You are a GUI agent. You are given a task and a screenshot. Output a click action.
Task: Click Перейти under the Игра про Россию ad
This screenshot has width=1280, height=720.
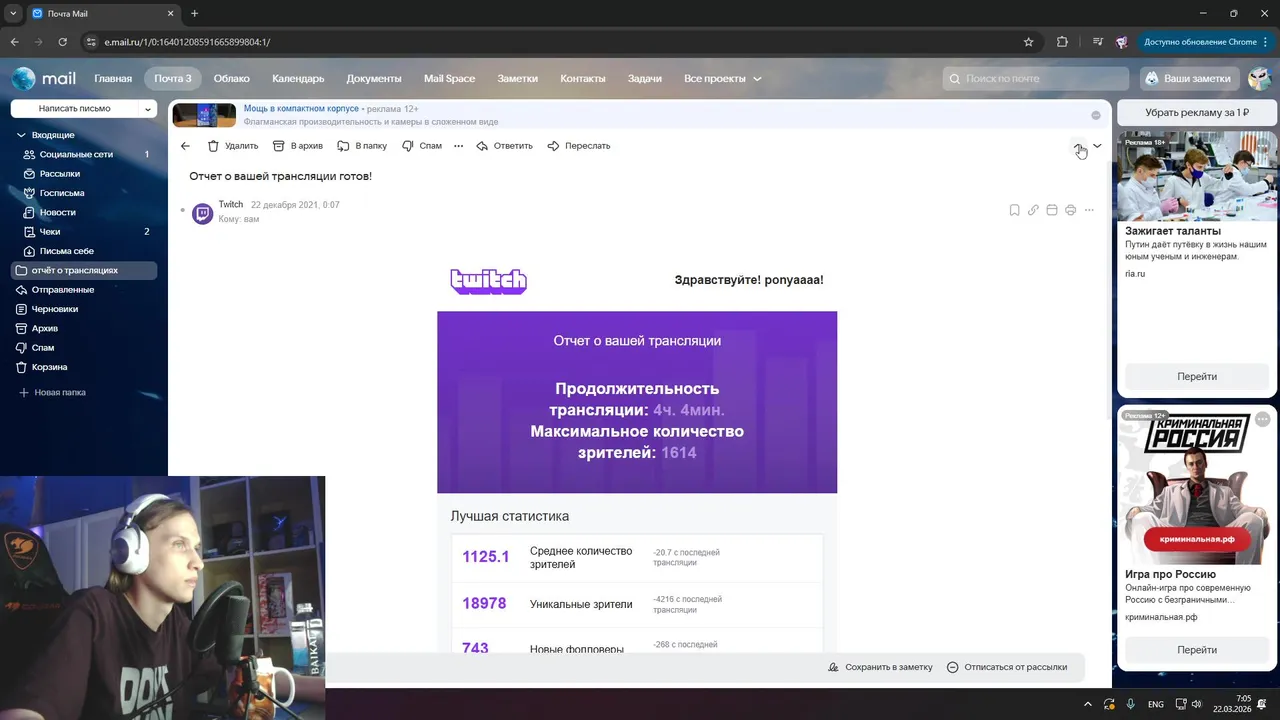(1197, 650)
